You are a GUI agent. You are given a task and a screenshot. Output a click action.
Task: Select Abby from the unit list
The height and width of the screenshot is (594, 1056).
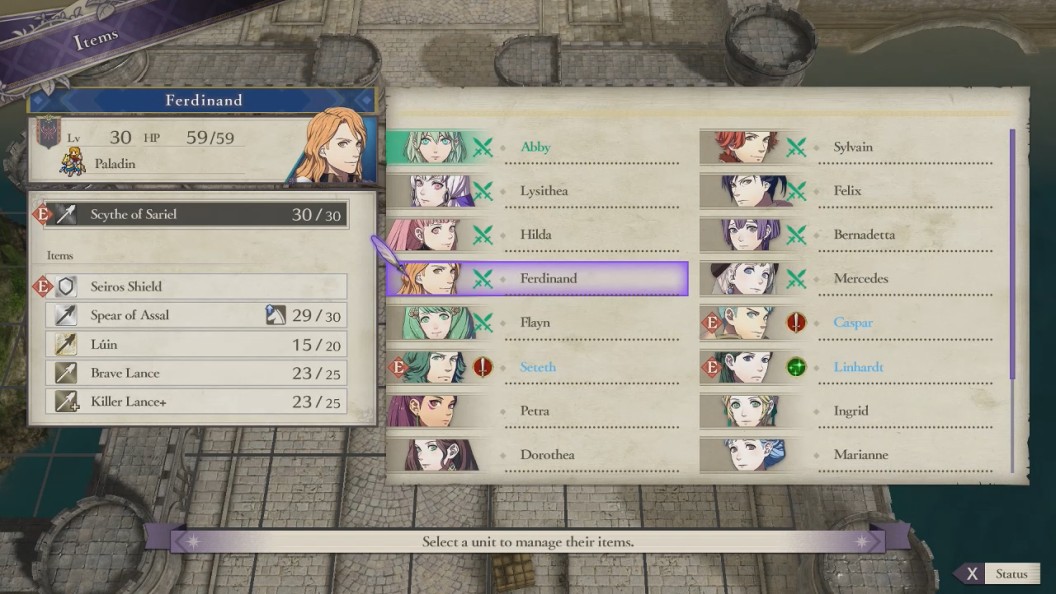[537, 147]
